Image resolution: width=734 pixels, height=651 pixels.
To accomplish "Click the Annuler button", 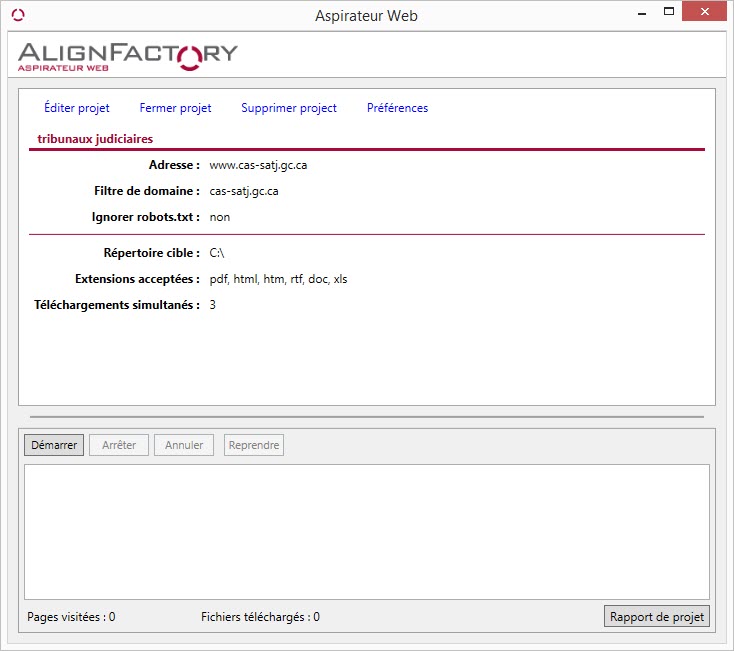I will (x=184, y=445).
